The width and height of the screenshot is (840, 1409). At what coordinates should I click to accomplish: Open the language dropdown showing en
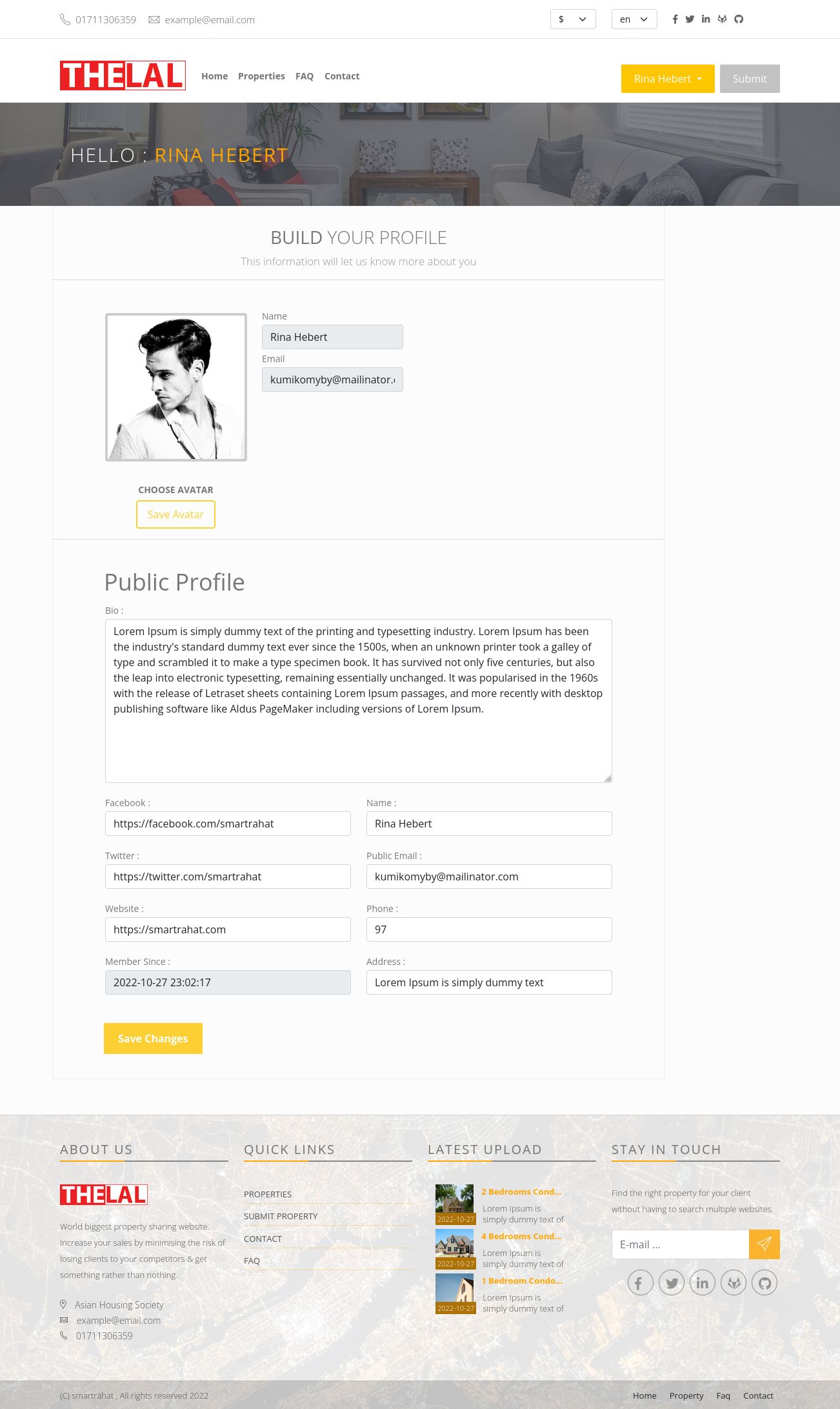pos(634,19)
